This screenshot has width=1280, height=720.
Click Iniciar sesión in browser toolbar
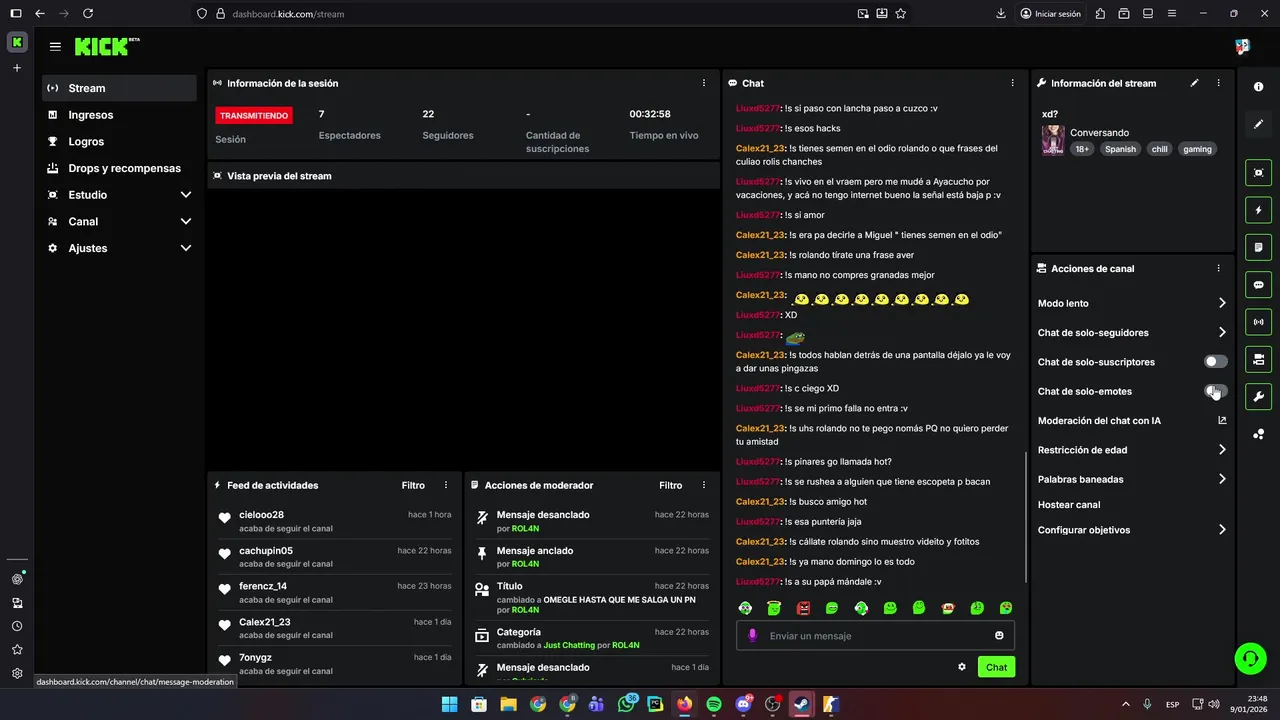pyautogui.click(x=1050, y=13)
